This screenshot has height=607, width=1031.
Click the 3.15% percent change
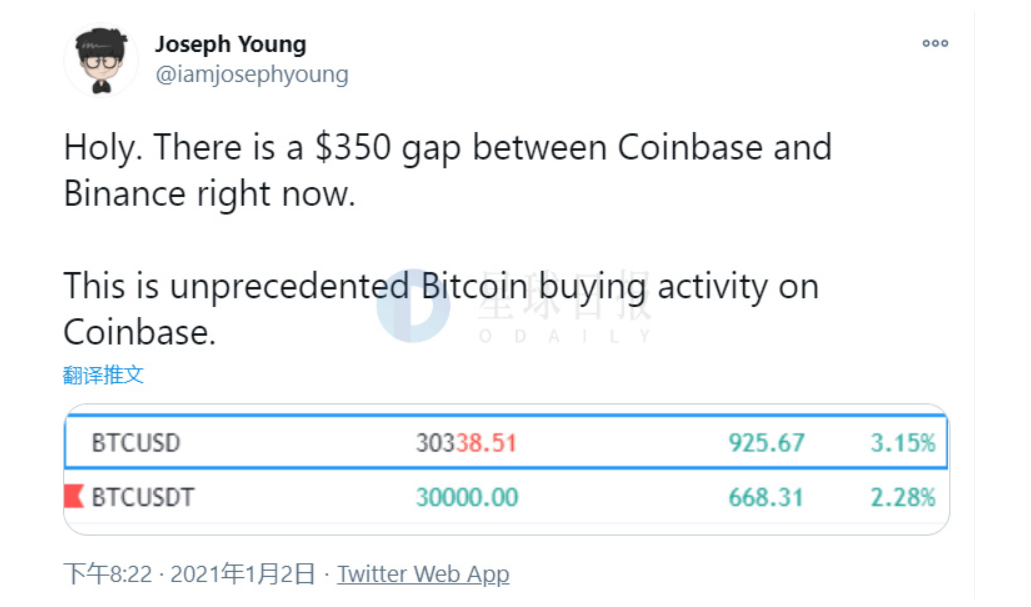click(903, 442)
